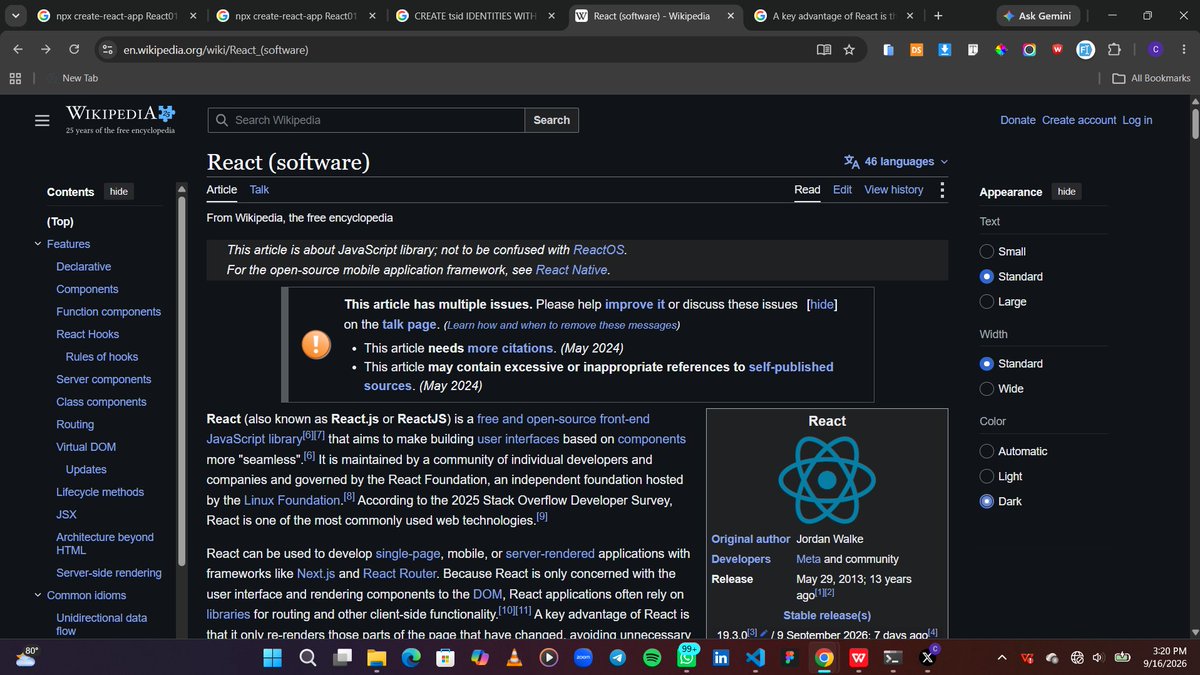Hide the Contents sidebar
Image resolution: width=1200 pixels, height=675 pixels.
(x=119, y=192)
